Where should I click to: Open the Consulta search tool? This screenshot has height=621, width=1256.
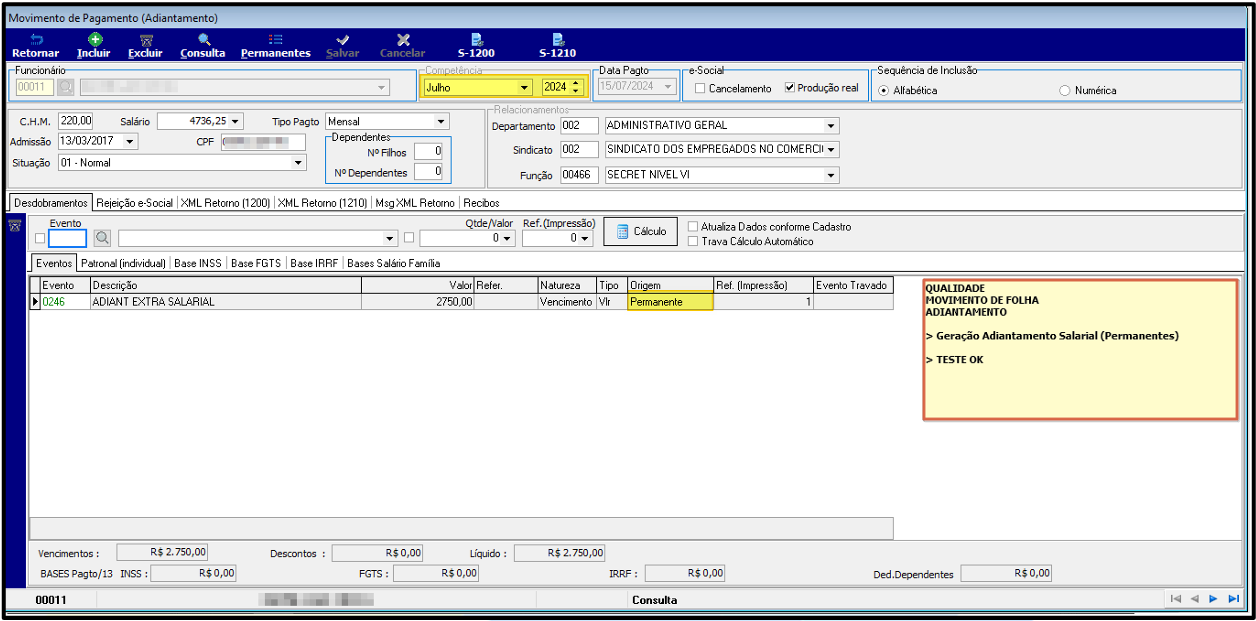click(x=203, y=46)
